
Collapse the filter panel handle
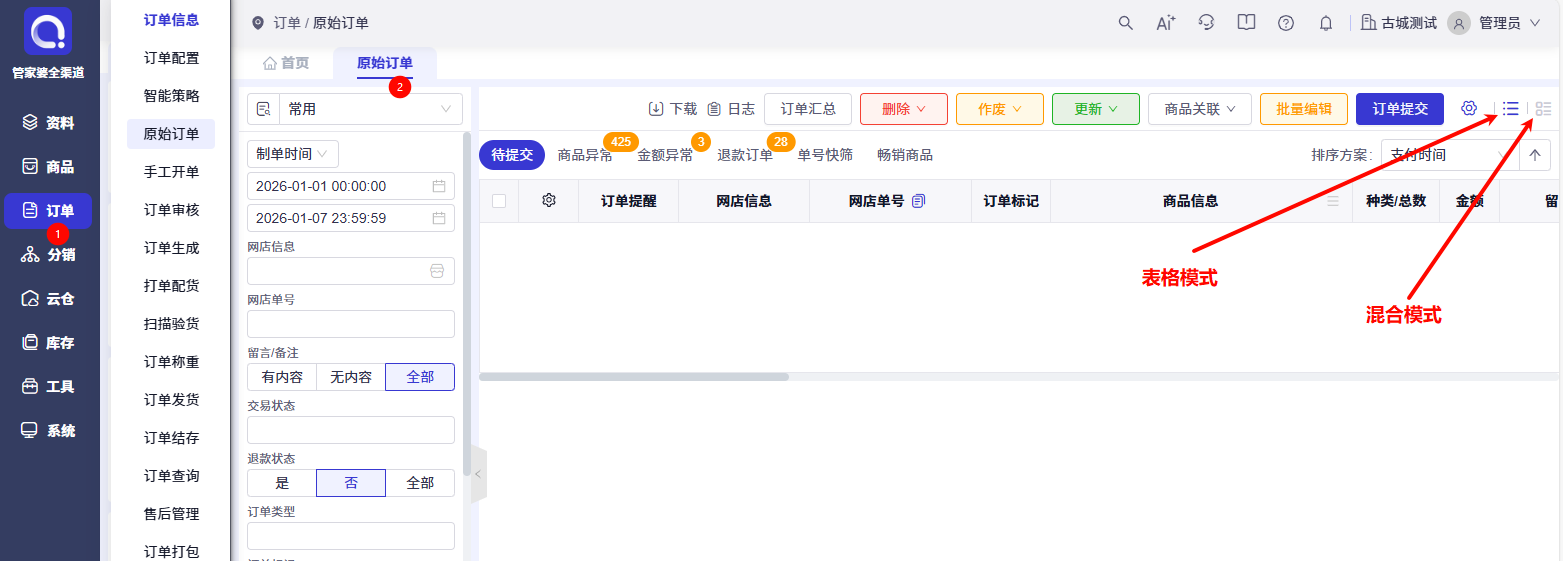[478, 474]
